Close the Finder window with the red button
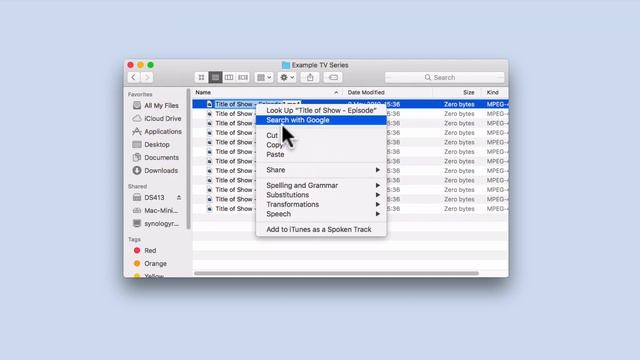This screenshot has height=360, width=640. (131, 65)
